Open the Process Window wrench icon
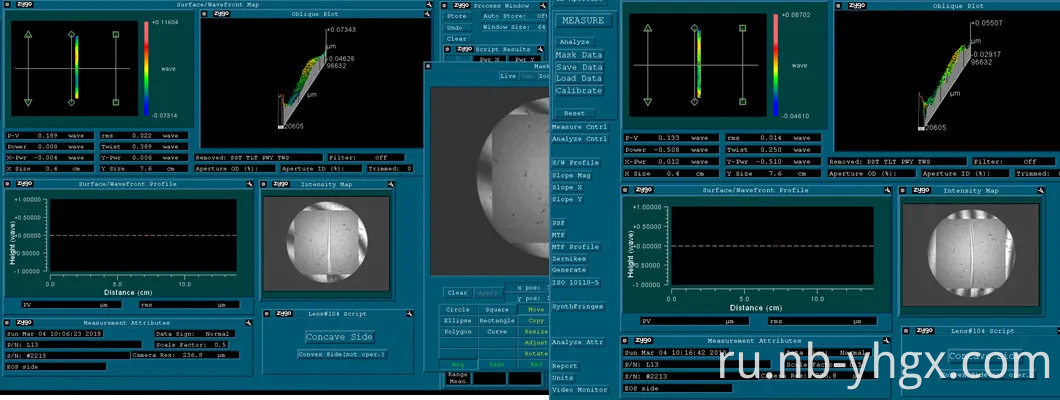1060x400 pixels. click(x=544, y=5)
